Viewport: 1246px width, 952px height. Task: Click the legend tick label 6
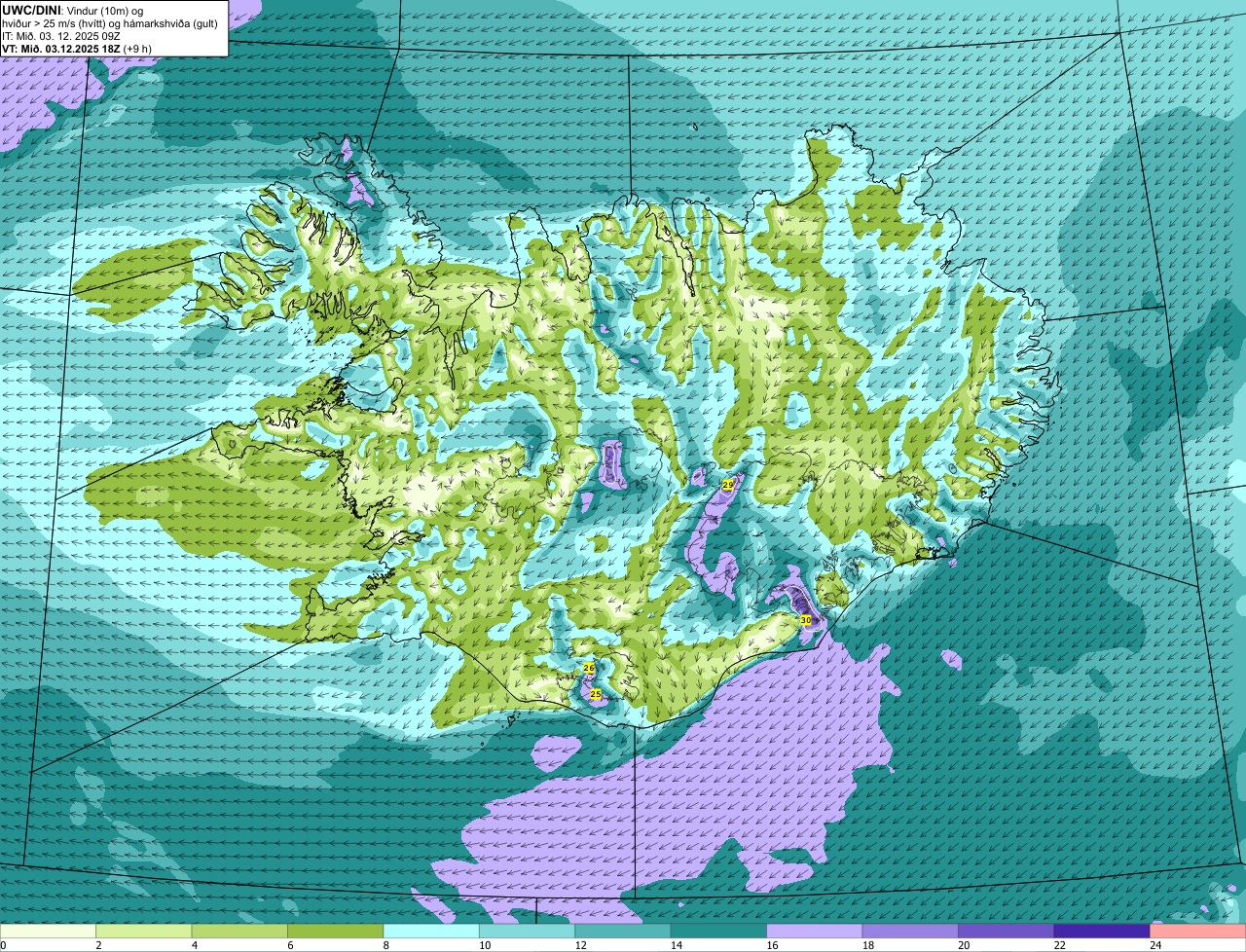(x=290, y=945)
